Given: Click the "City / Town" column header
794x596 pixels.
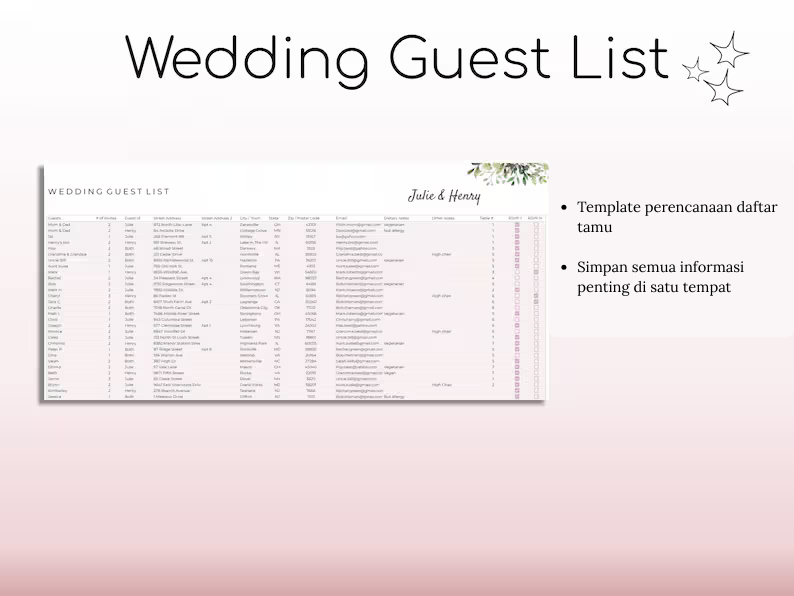Looking at the screenshot, I should click(x=250, y=218).
